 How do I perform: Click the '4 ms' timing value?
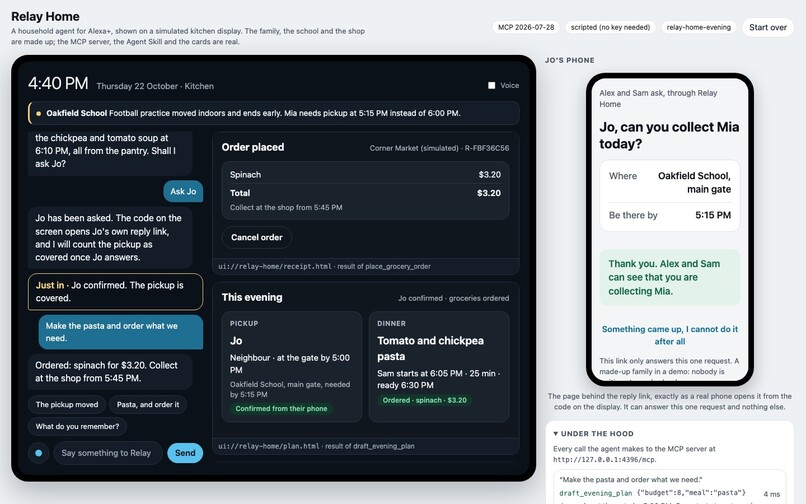tap(772, 494)
